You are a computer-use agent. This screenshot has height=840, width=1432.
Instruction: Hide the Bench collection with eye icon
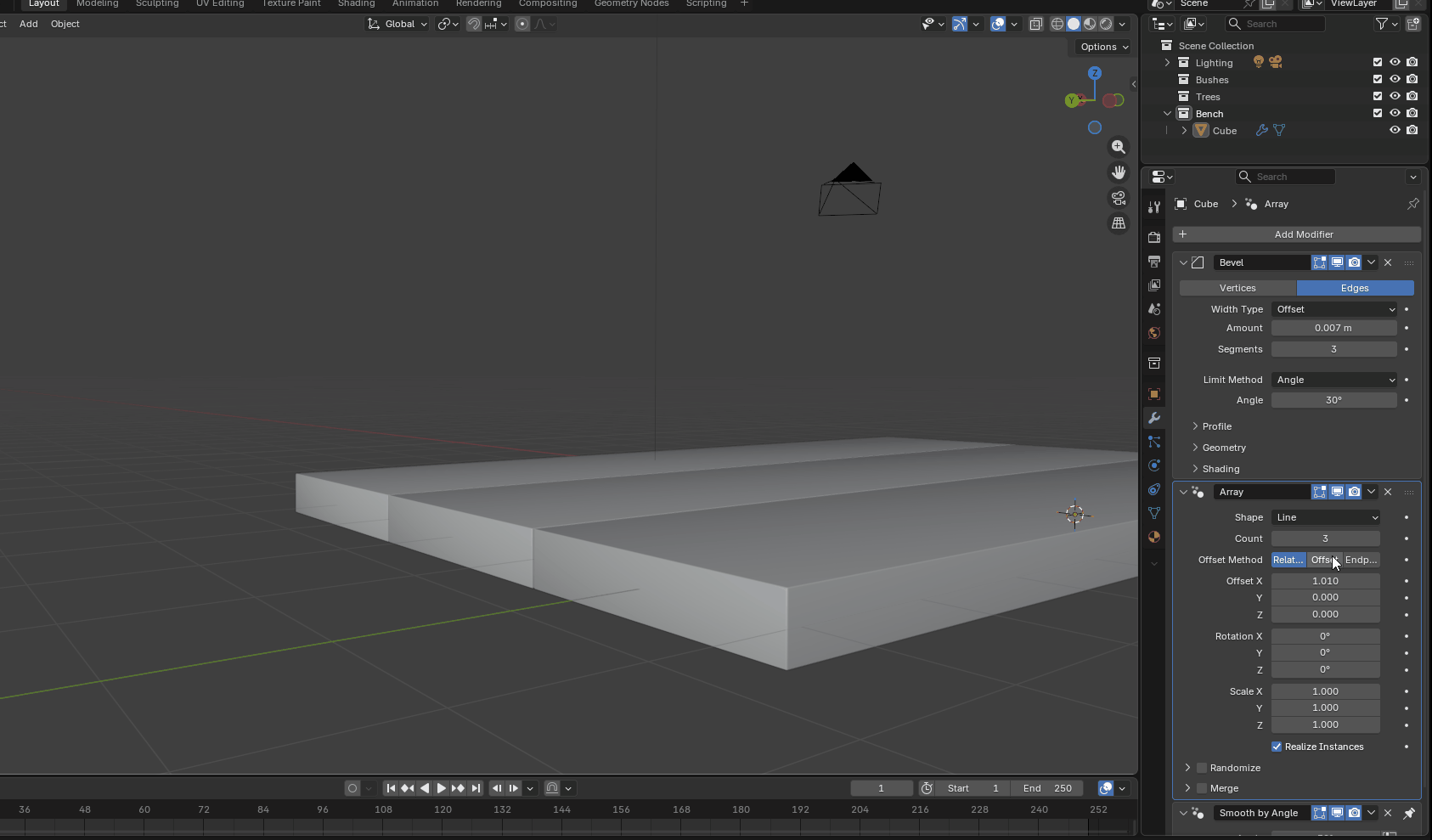1395,113
